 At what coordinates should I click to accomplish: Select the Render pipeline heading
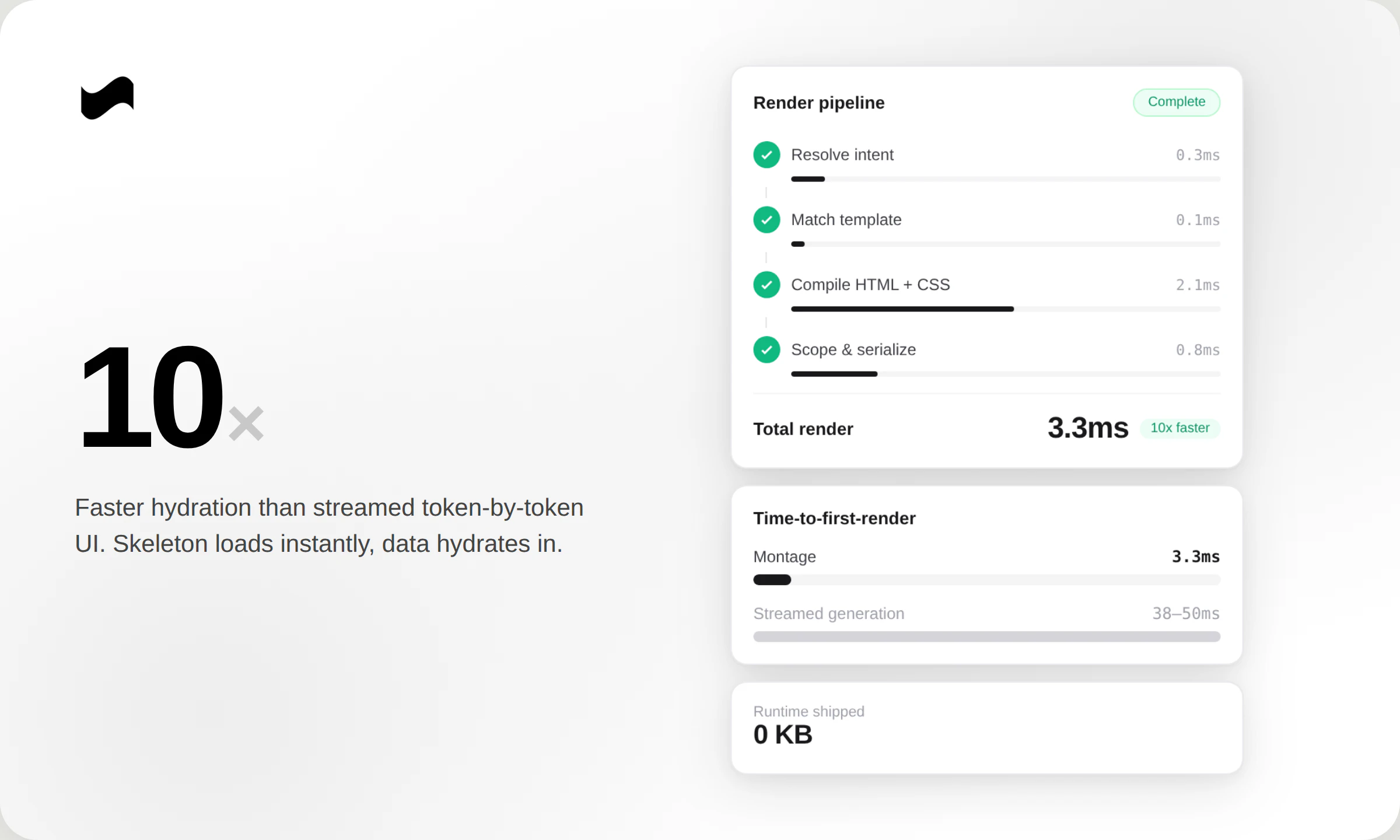819,103
